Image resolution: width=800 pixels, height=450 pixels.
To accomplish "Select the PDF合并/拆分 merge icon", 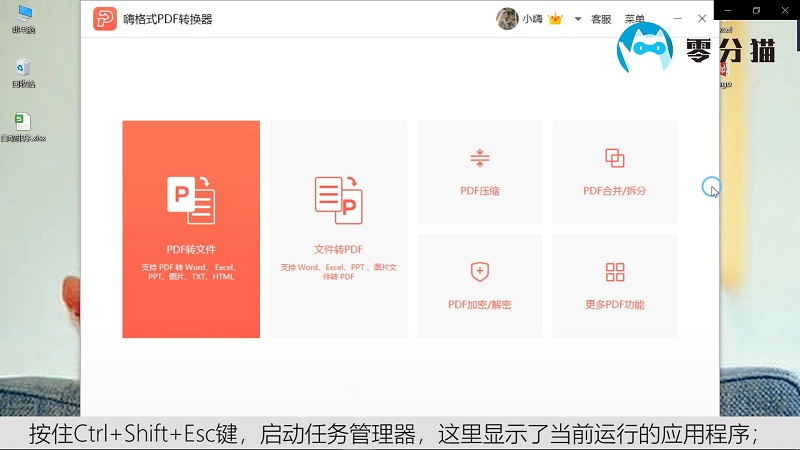I will 615,158.
